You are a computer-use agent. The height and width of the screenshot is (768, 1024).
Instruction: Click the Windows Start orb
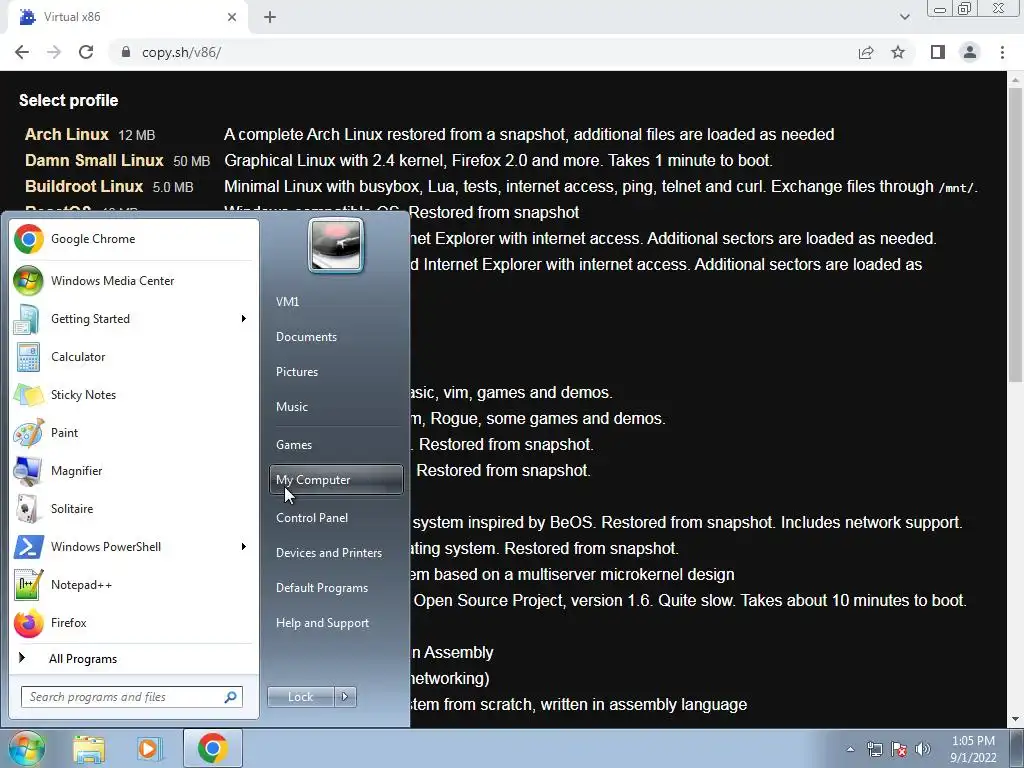[x=26, y=748]
